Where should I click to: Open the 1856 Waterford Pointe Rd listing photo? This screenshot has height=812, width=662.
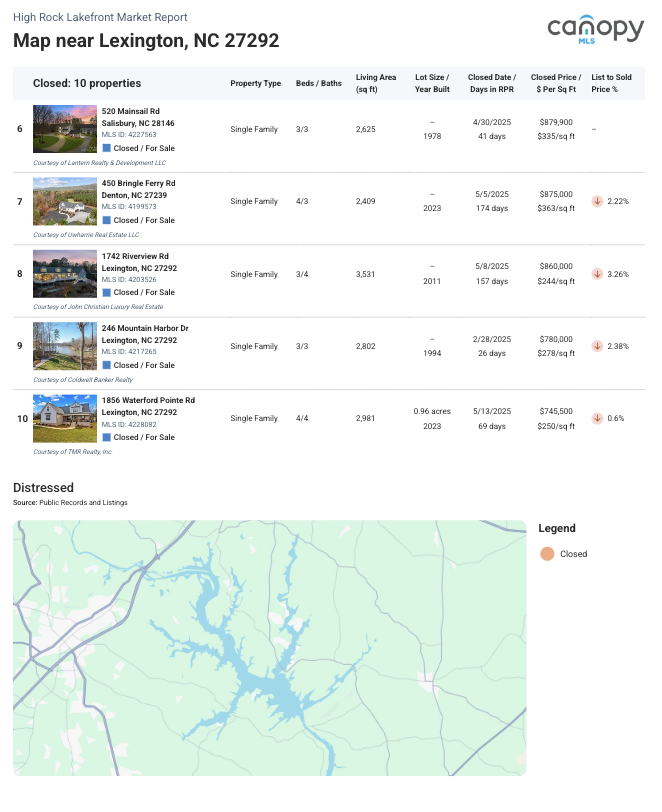pos(65,418)
